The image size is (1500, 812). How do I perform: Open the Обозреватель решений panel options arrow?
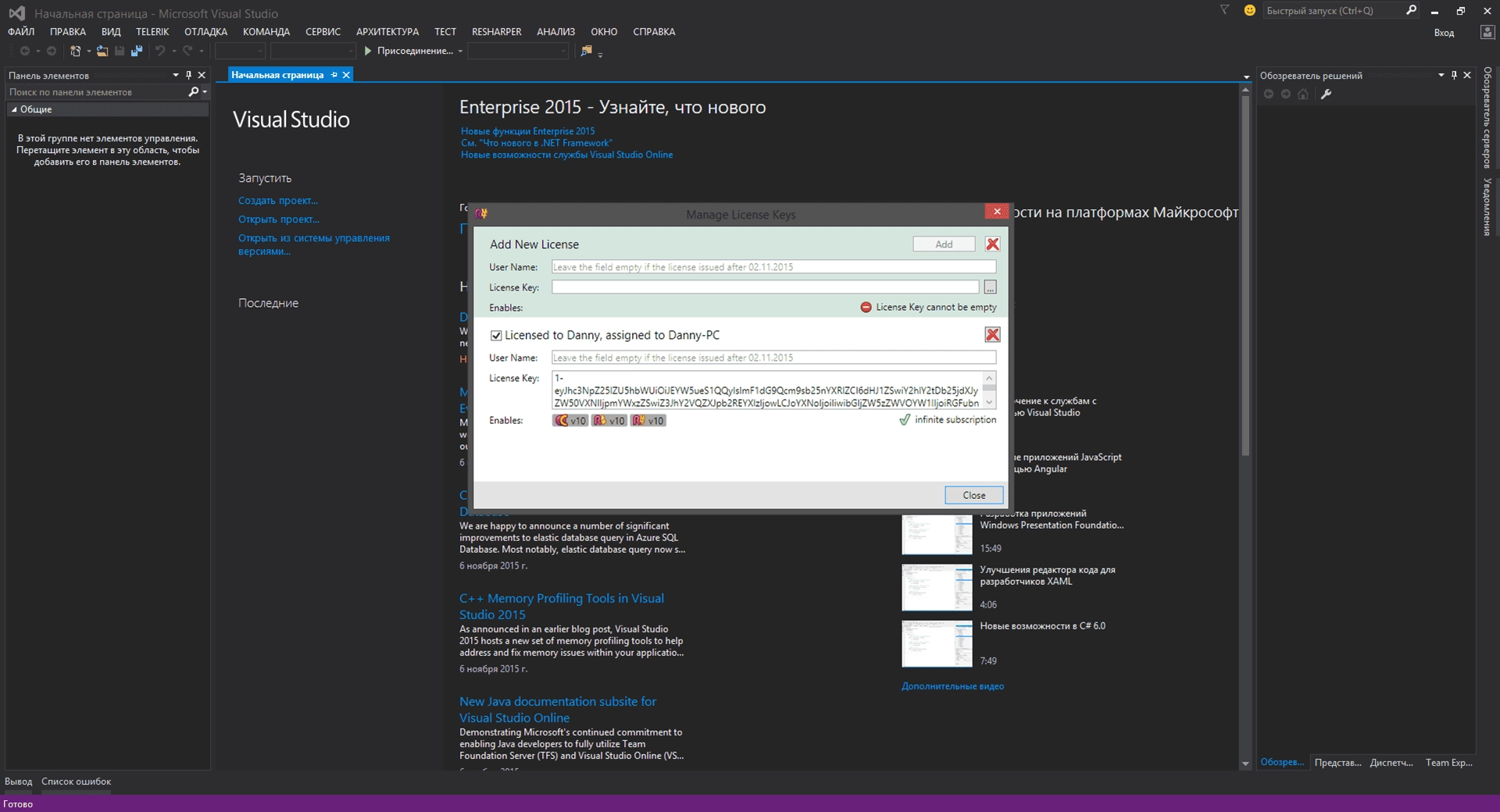coord(1441,75)
